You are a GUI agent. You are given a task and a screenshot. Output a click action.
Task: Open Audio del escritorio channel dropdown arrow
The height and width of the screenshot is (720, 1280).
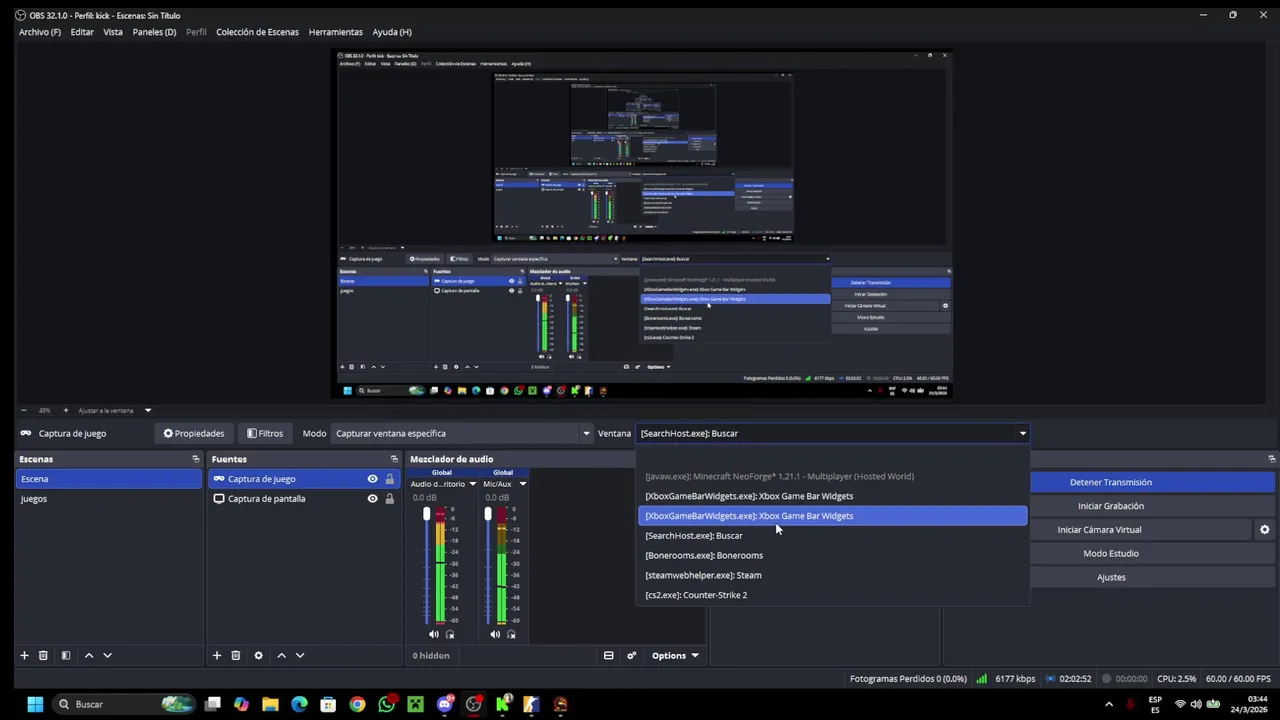tap(473, 484)
